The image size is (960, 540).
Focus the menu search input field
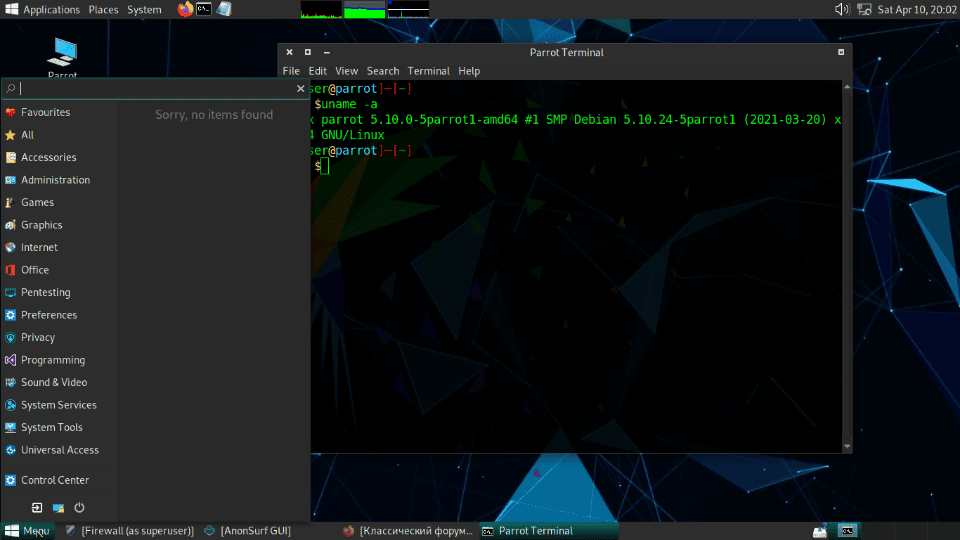156,89
